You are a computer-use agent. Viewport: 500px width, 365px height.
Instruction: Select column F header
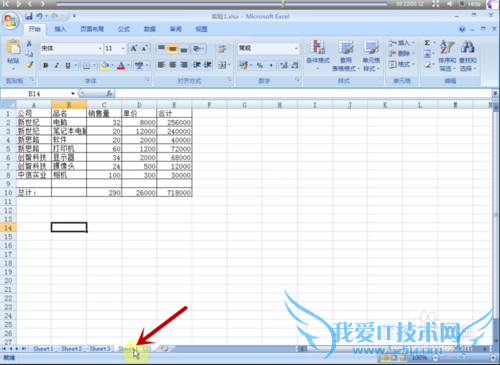[x=209, y=105]
